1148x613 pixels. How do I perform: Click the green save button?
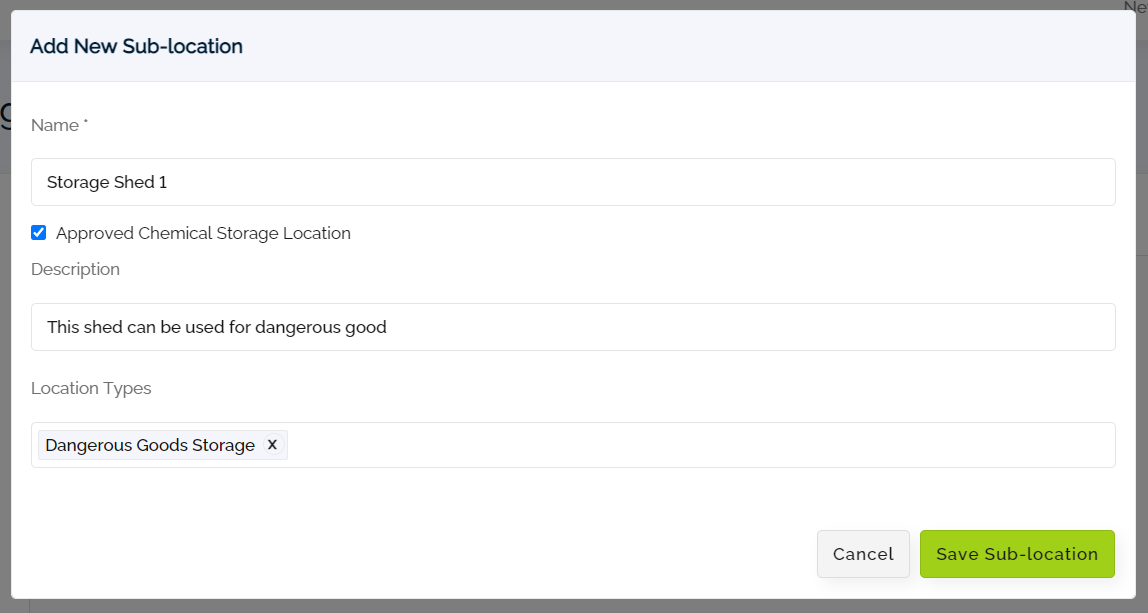1016,553
